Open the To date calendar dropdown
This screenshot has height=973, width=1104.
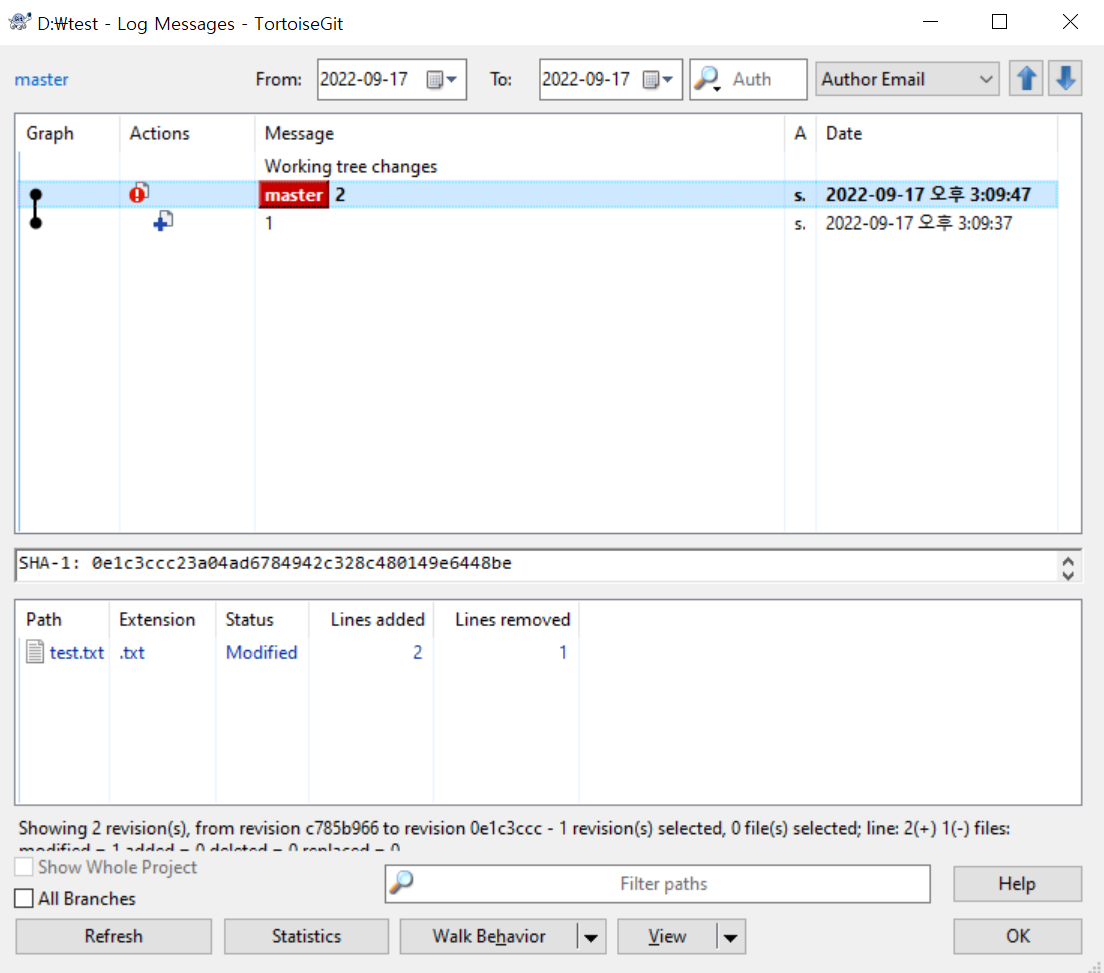(x=659, y=80)
